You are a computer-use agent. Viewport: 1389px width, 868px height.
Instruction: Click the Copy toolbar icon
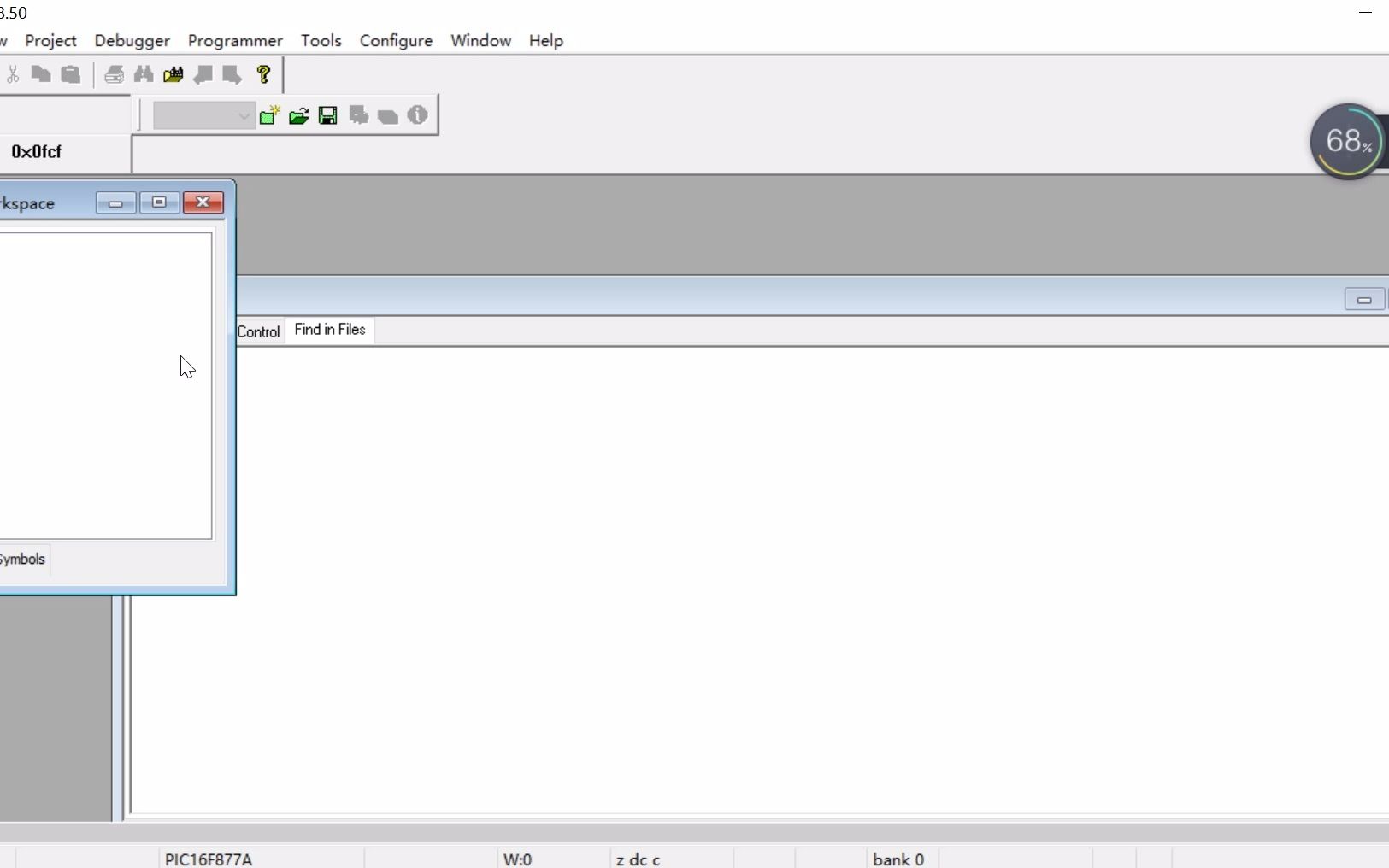41,75
